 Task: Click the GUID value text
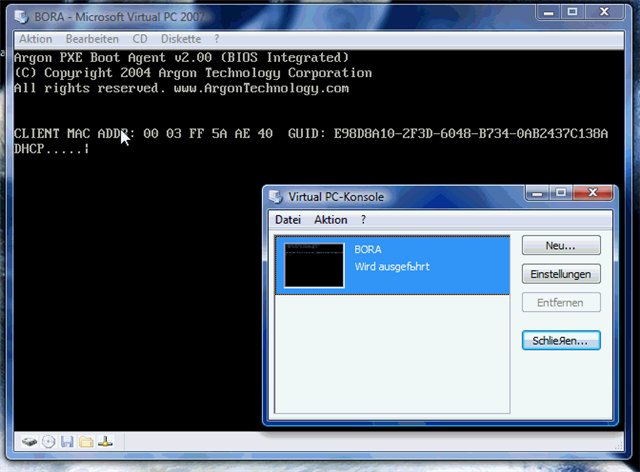point(471,134)
